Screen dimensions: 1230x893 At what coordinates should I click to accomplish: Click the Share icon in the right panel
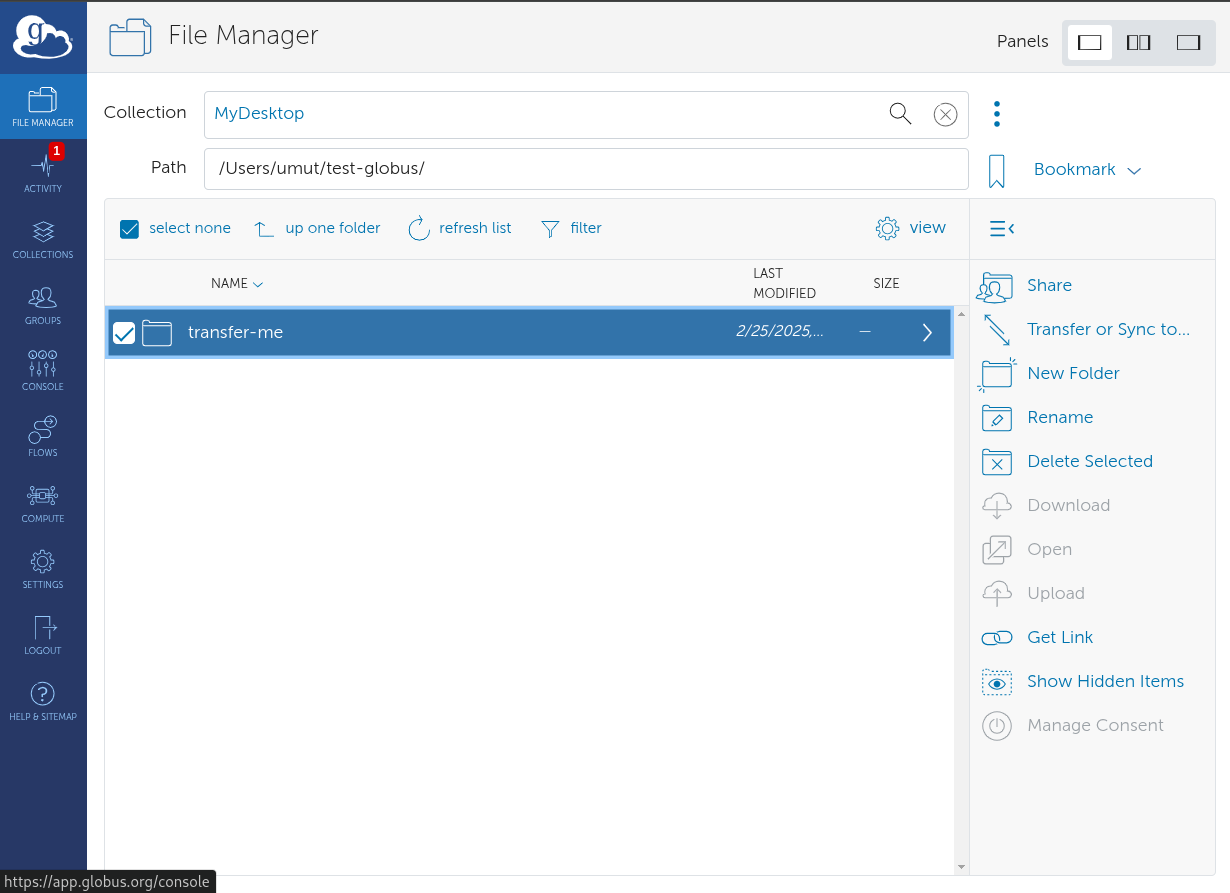(995, 287)
